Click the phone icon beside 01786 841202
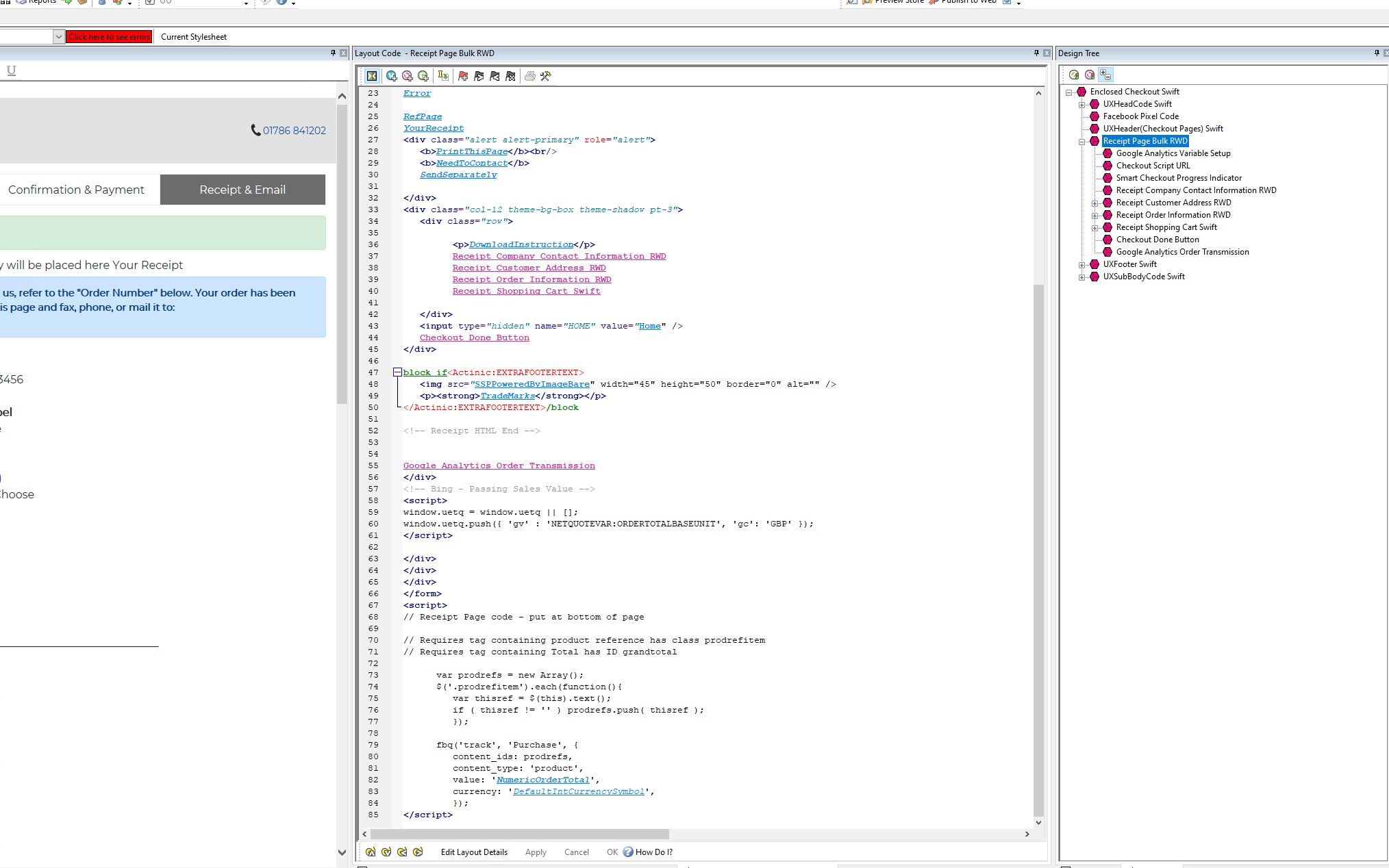Screen dimensions: 1389x868 [255, 130]
